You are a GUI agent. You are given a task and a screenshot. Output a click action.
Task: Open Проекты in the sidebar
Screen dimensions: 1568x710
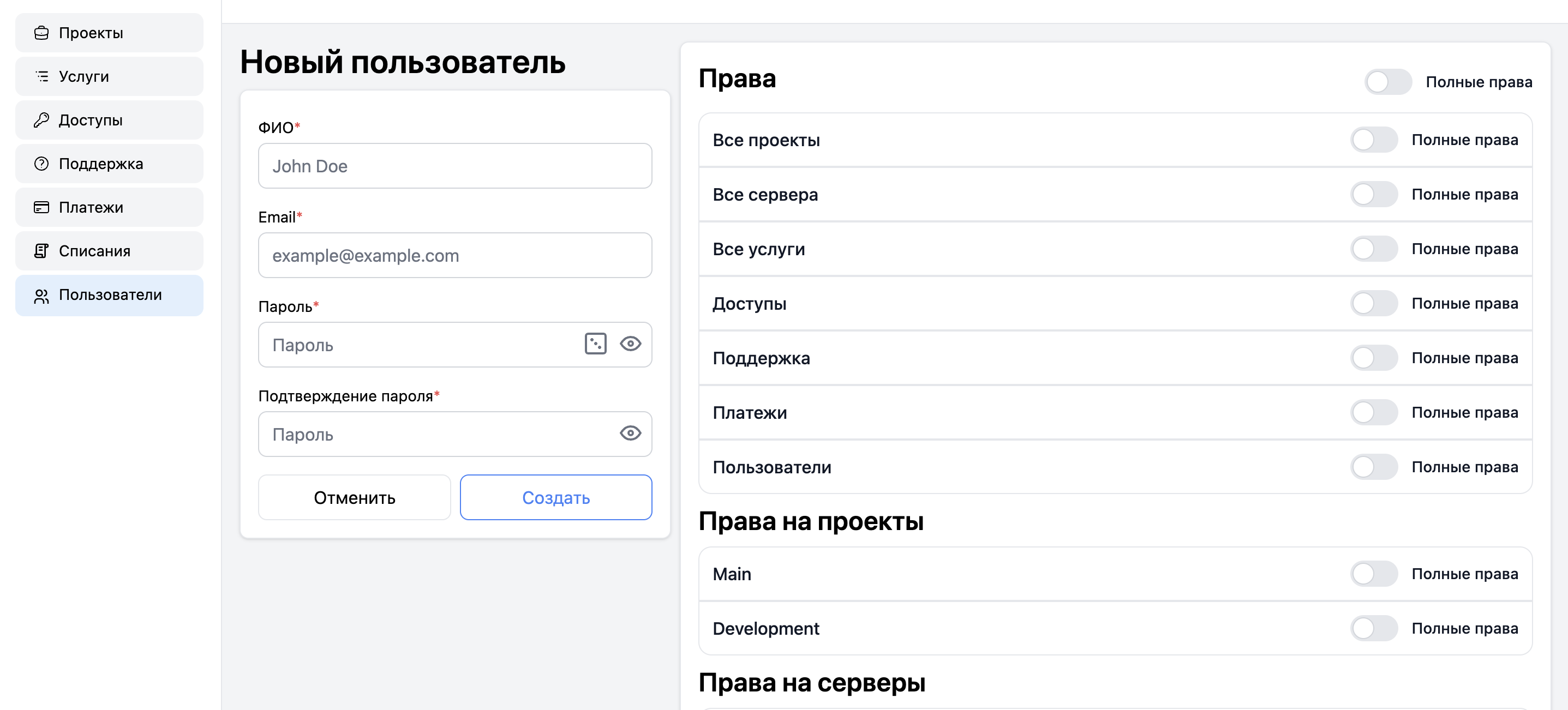click(x=110, y=33)
